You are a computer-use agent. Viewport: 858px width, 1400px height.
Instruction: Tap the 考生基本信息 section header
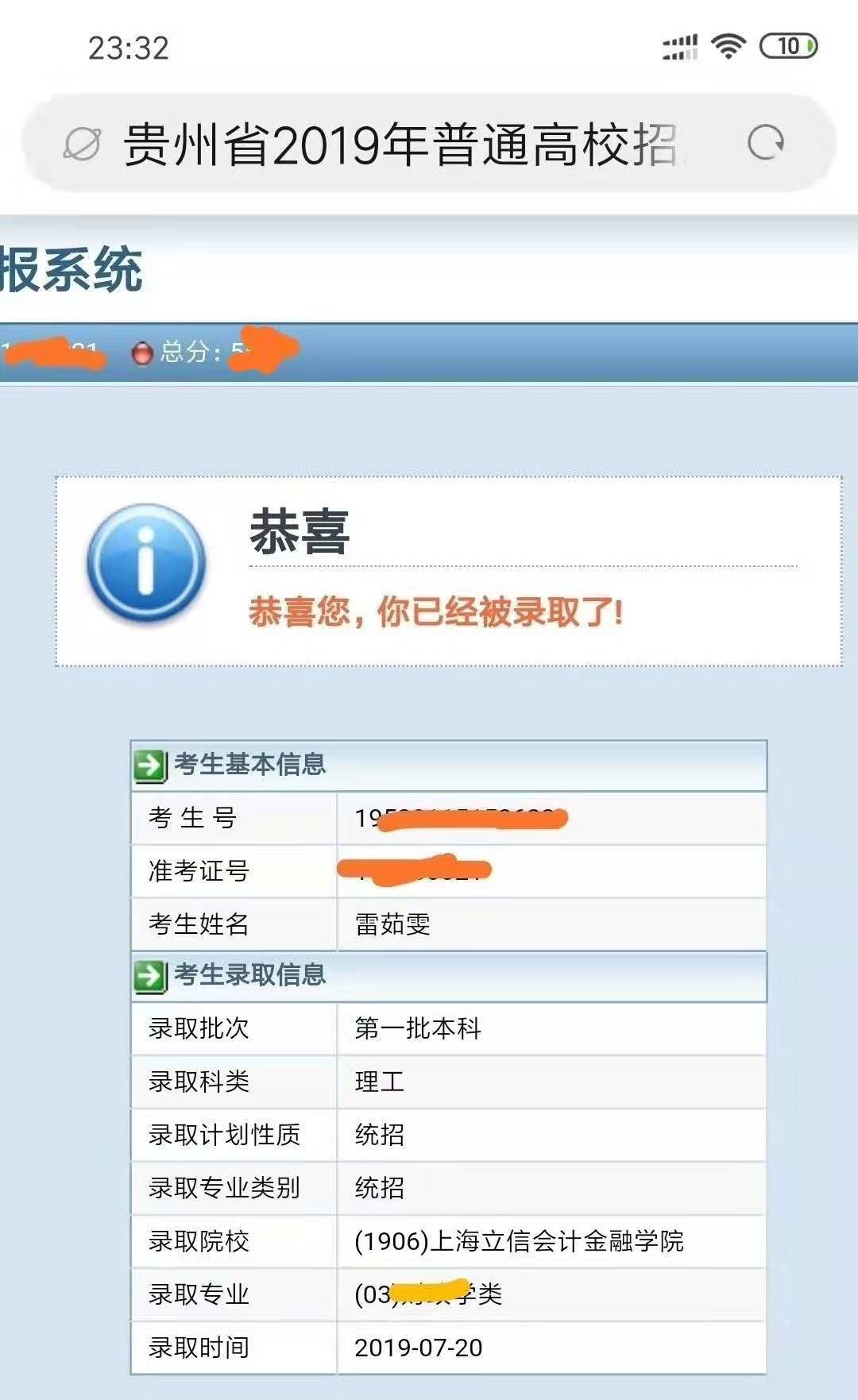449,766
